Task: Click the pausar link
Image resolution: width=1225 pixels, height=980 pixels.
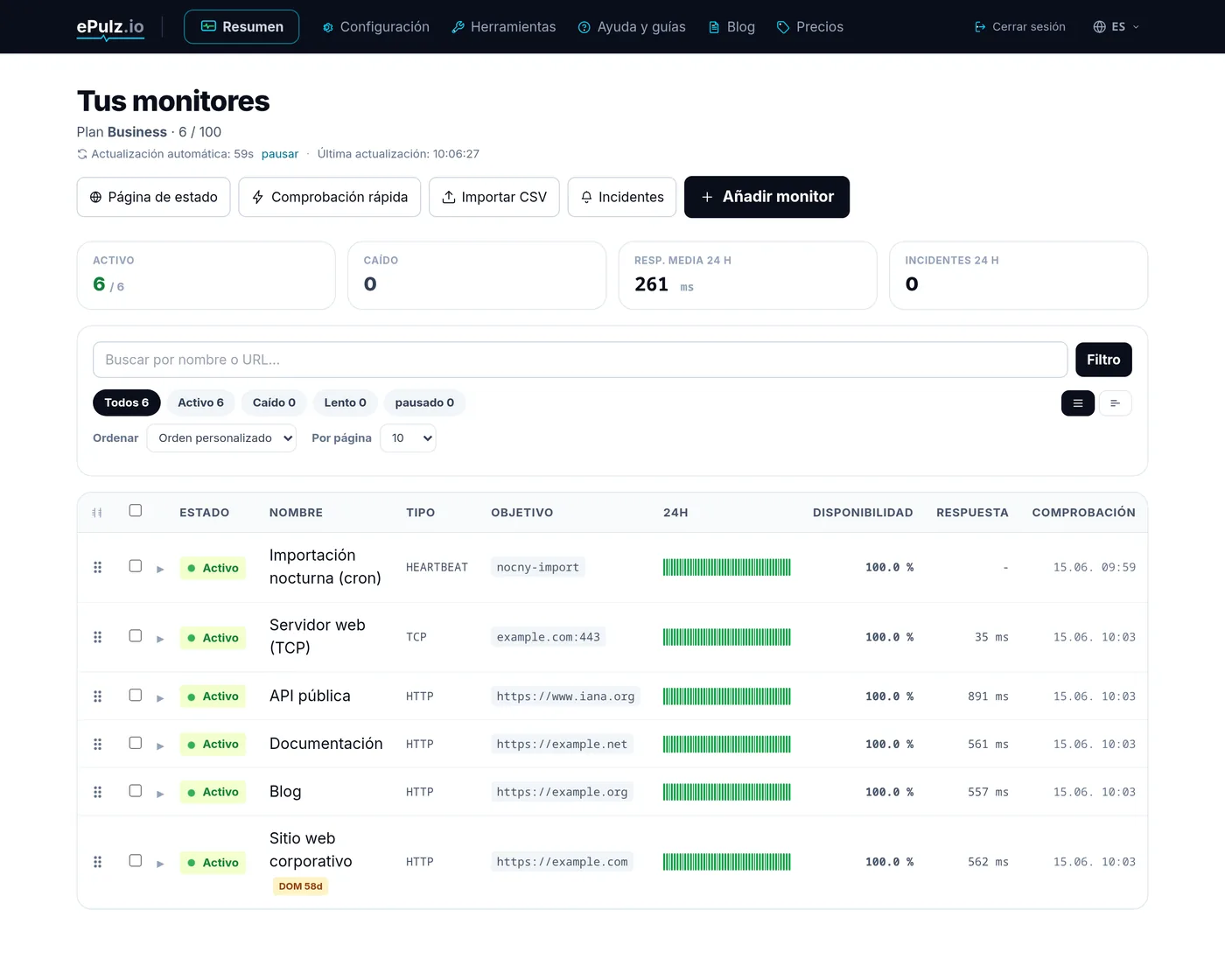Action: (280, 154)
